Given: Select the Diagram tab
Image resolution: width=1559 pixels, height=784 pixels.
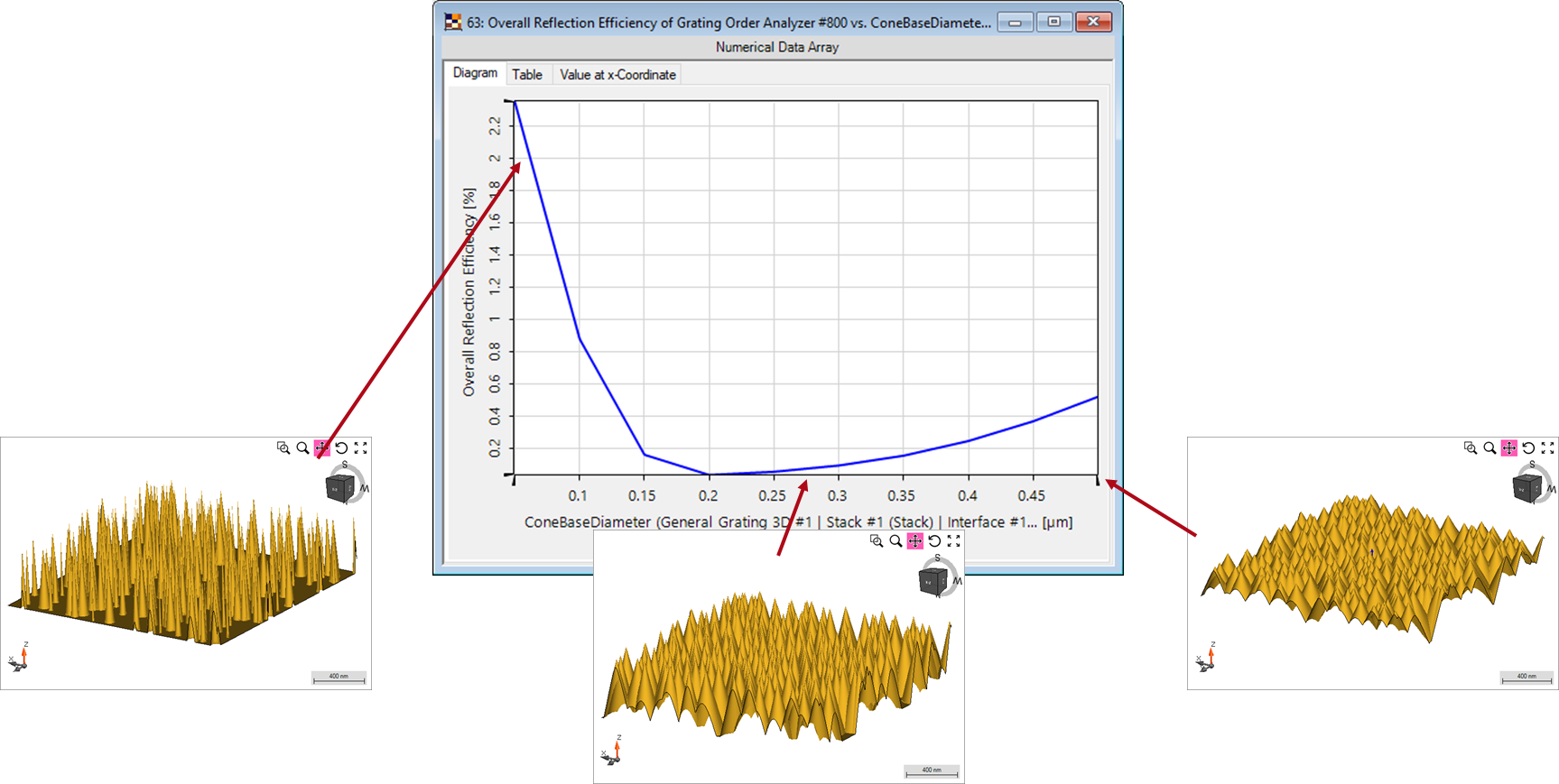Looking at the screenshot, I should (475, 73).
